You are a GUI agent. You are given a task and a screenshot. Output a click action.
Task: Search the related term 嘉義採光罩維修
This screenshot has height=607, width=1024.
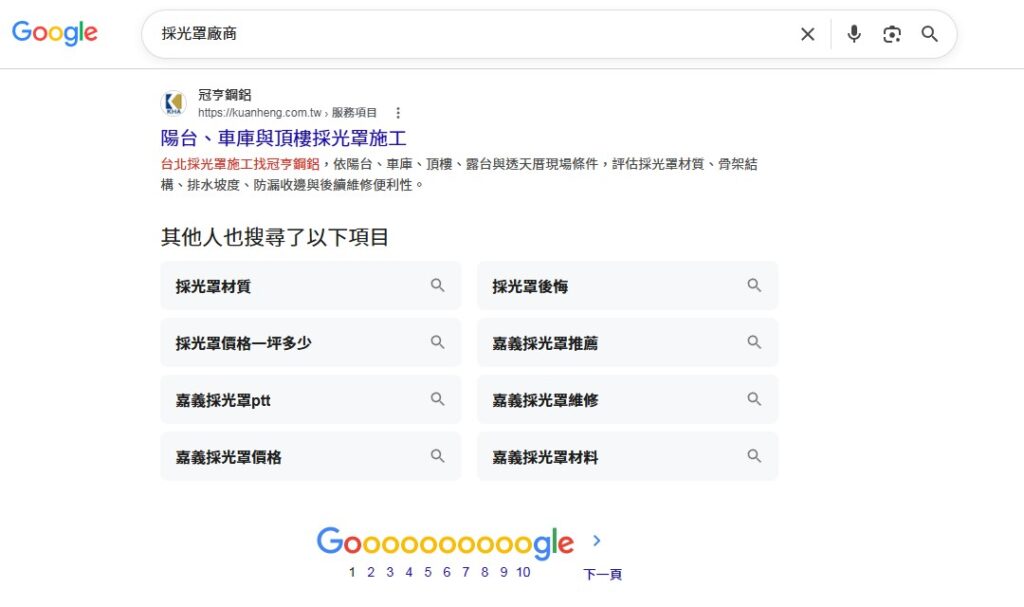628,399
